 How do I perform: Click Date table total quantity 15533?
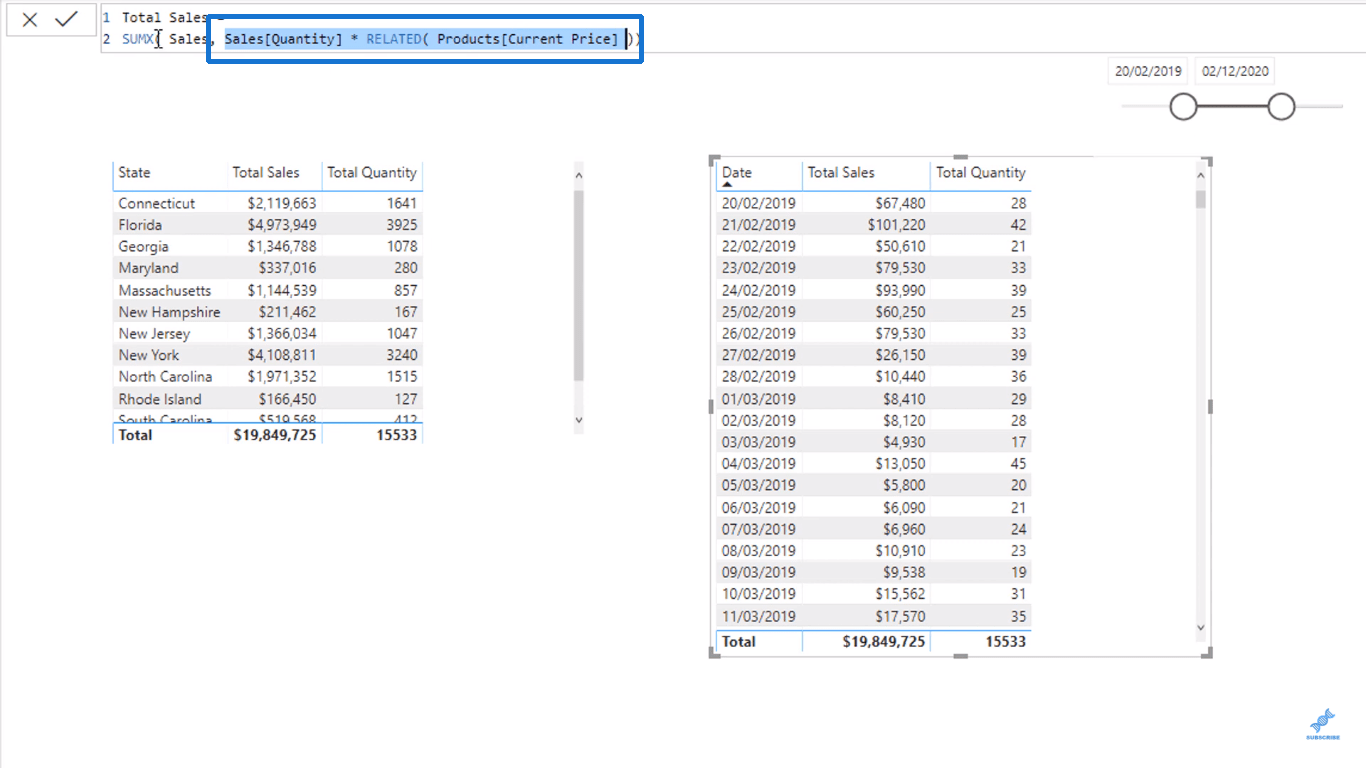pyautogui.click(x=1006, y=641)
